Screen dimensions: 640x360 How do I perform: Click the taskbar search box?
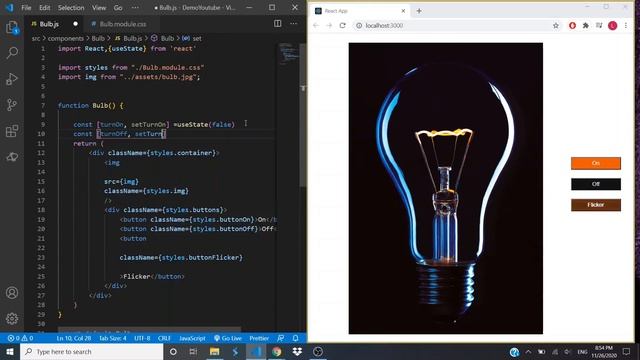tap(91, 351)
